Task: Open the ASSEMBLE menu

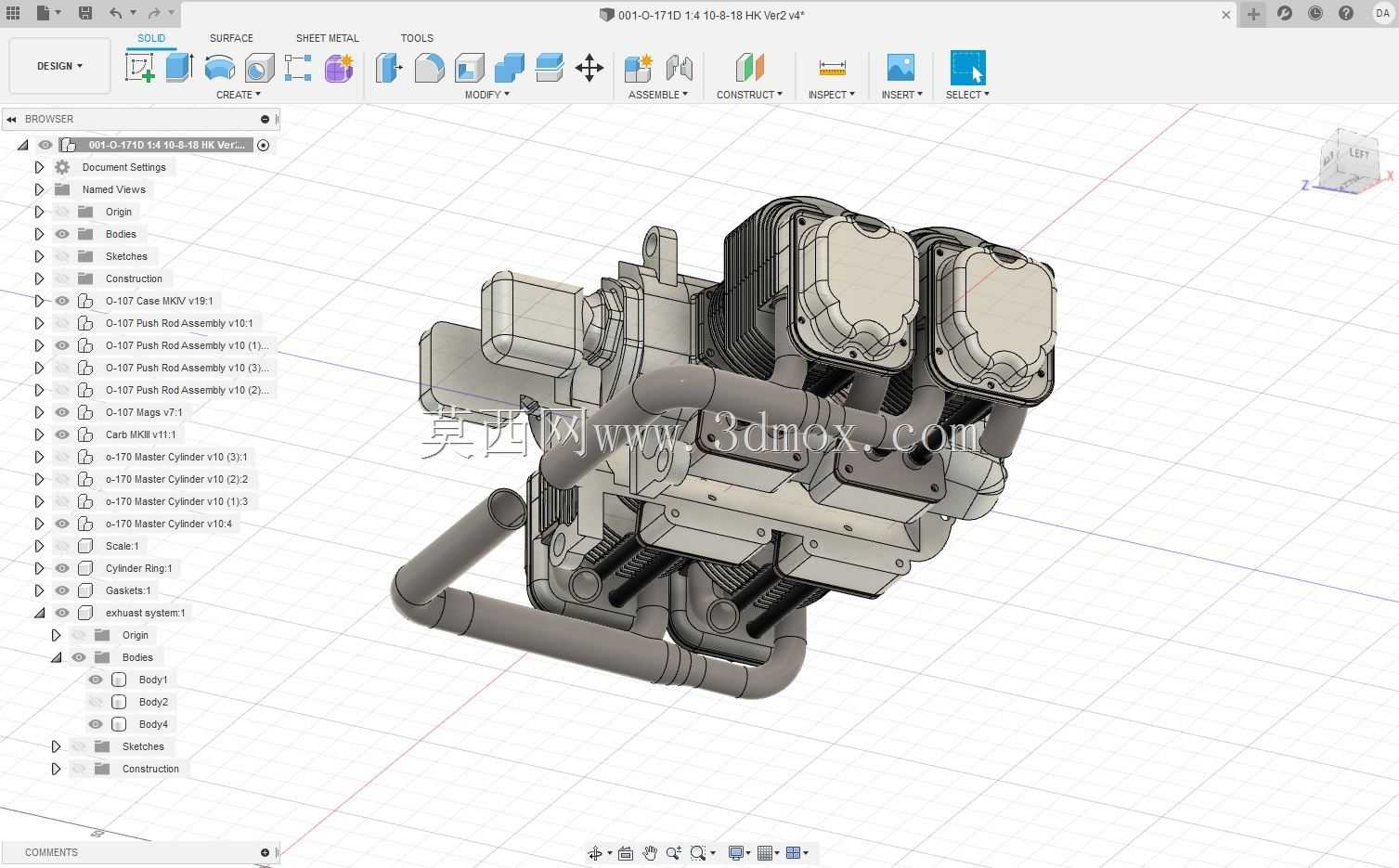Action: tap(658, 95)
